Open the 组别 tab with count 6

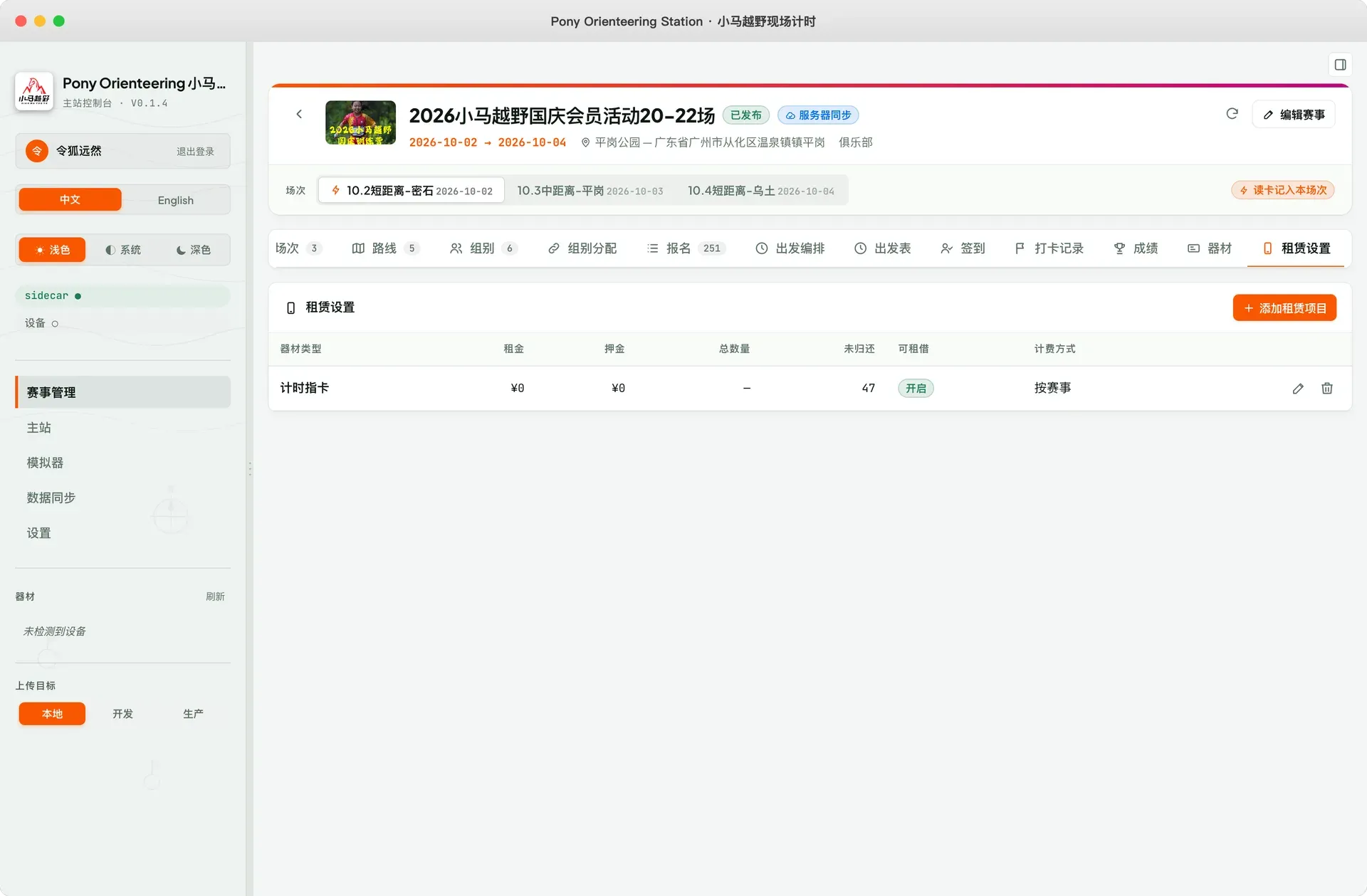(x=483, y=248)
